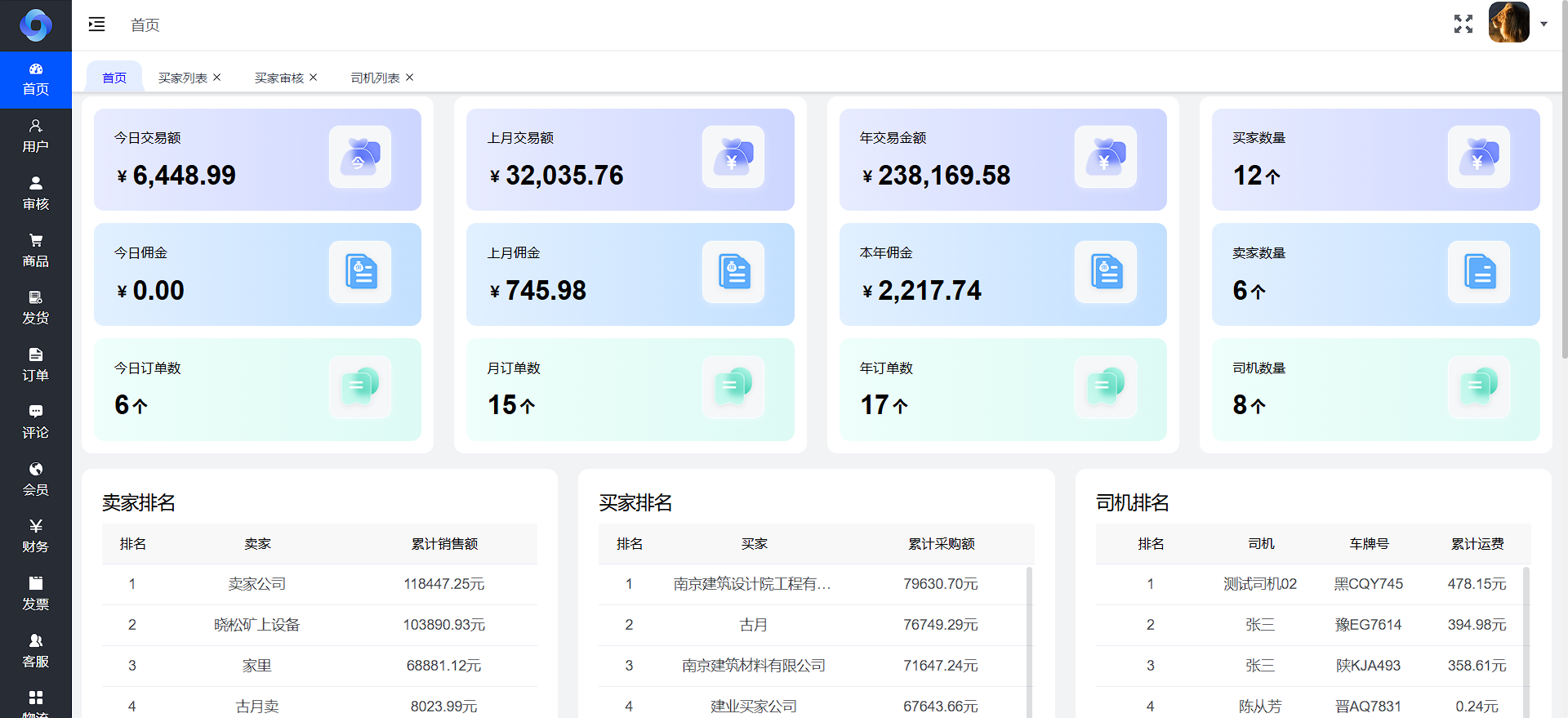Screen dimensions: 1568x718
Task: Switch to the 买家列表 tab
Action: 182,78
